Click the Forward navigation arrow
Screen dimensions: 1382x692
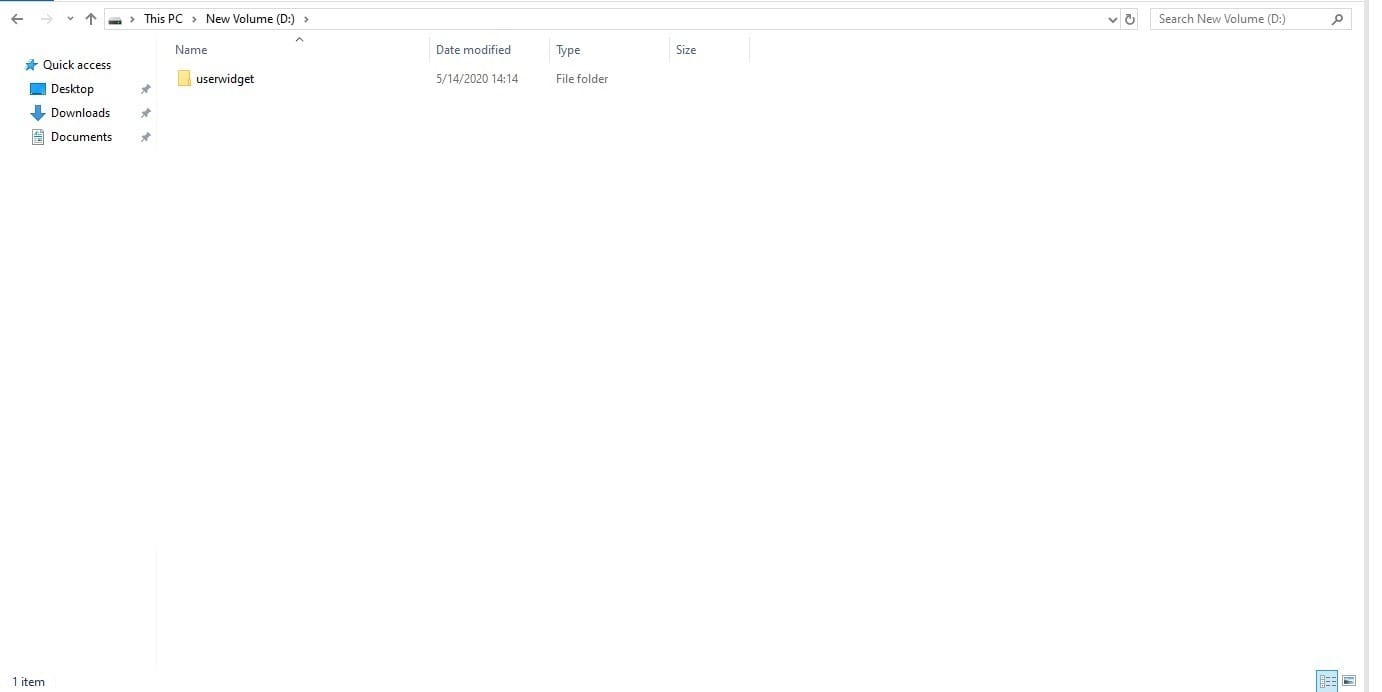point(46,19)
